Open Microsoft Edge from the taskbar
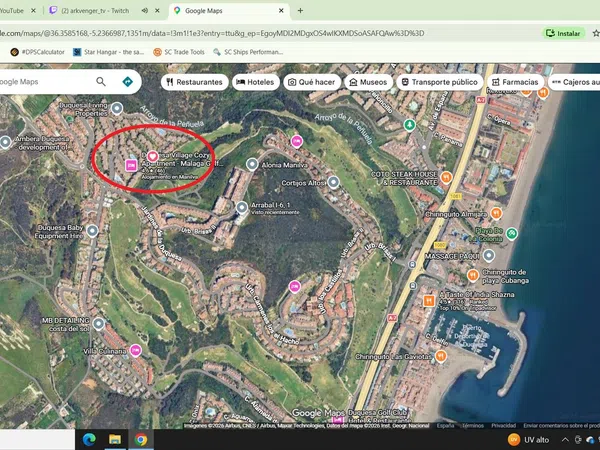The image size is (600, 450). (89, 439)
